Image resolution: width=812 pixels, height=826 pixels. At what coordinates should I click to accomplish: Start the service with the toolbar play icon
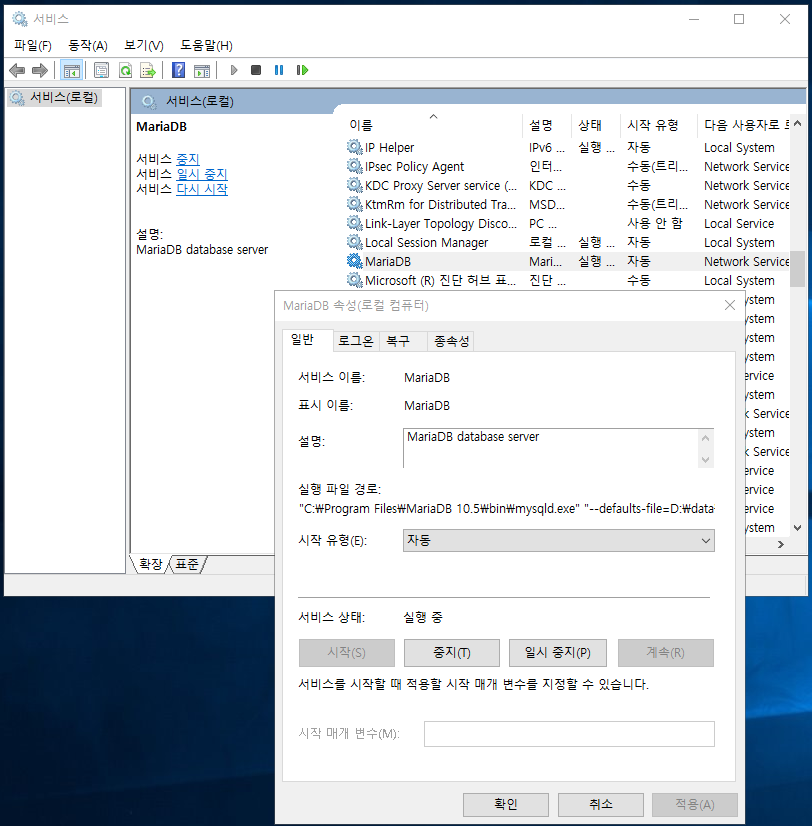(x=234, y=70)
